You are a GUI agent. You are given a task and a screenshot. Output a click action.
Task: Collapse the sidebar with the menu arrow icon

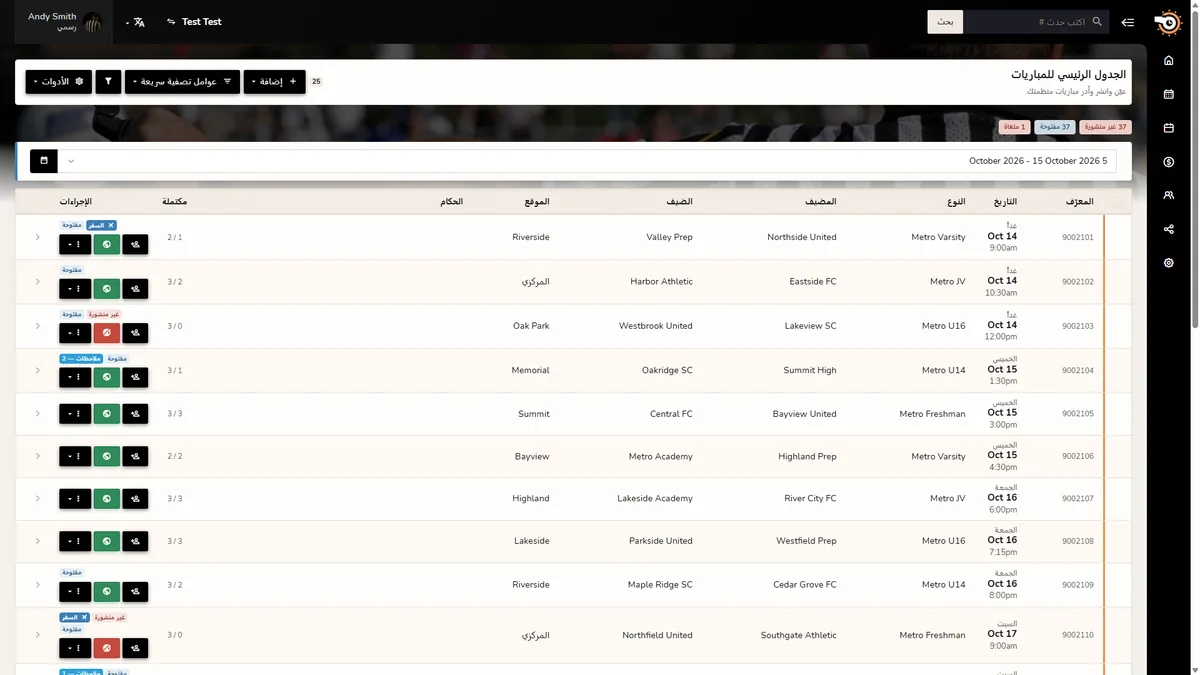(x=1128, y=22)
